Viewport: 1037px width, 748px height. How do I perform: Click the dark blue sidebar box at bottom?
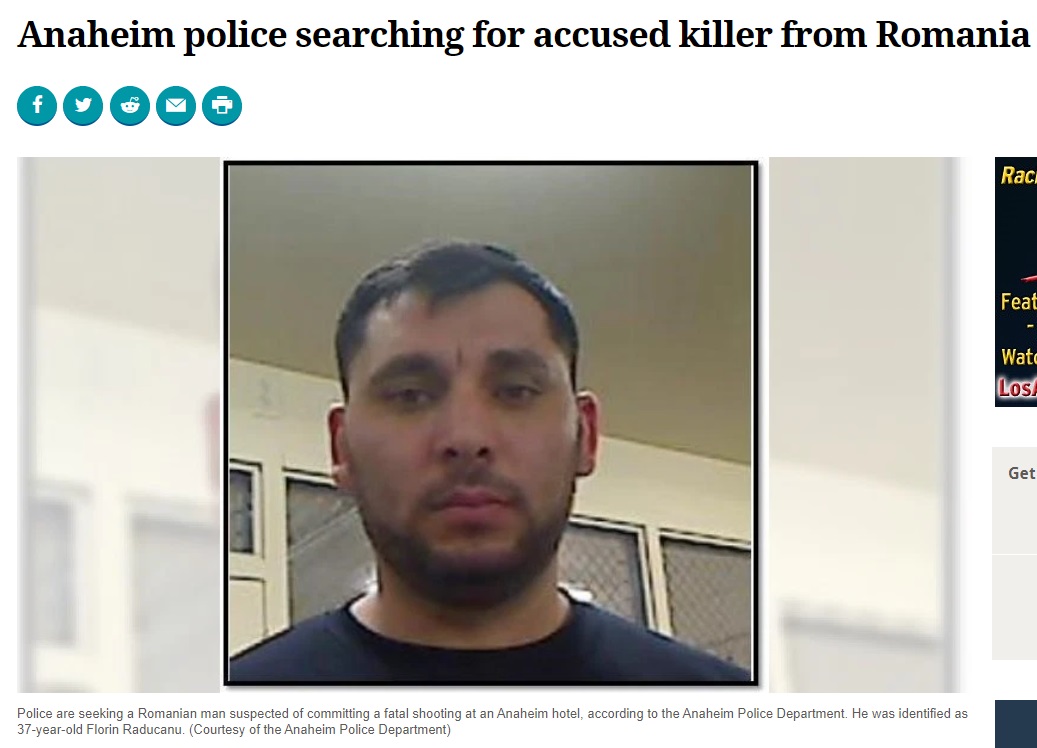tap(1016, 724)
